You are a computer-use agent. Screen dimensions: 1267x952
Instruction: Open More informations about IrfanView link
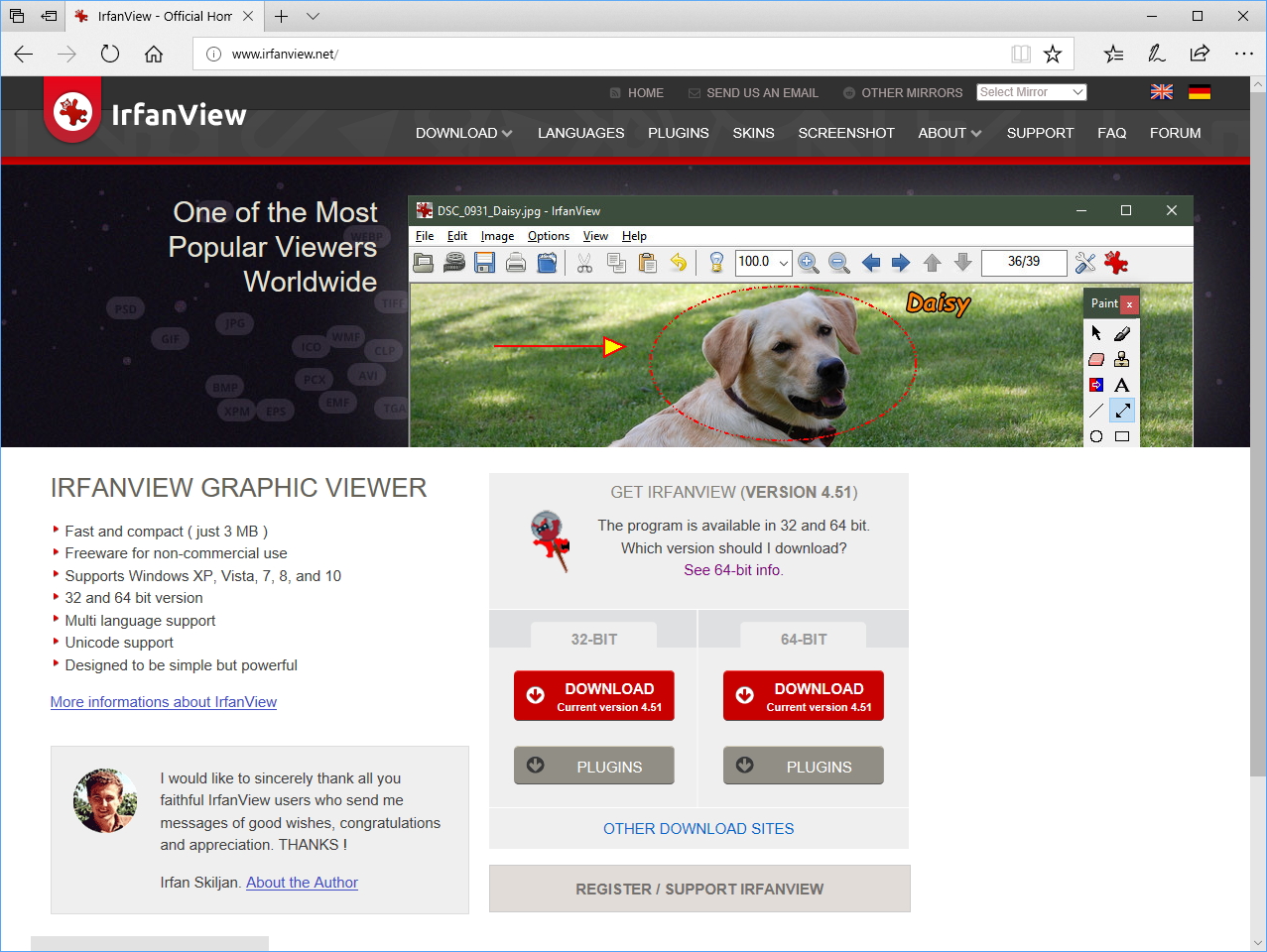click(164, 702)
